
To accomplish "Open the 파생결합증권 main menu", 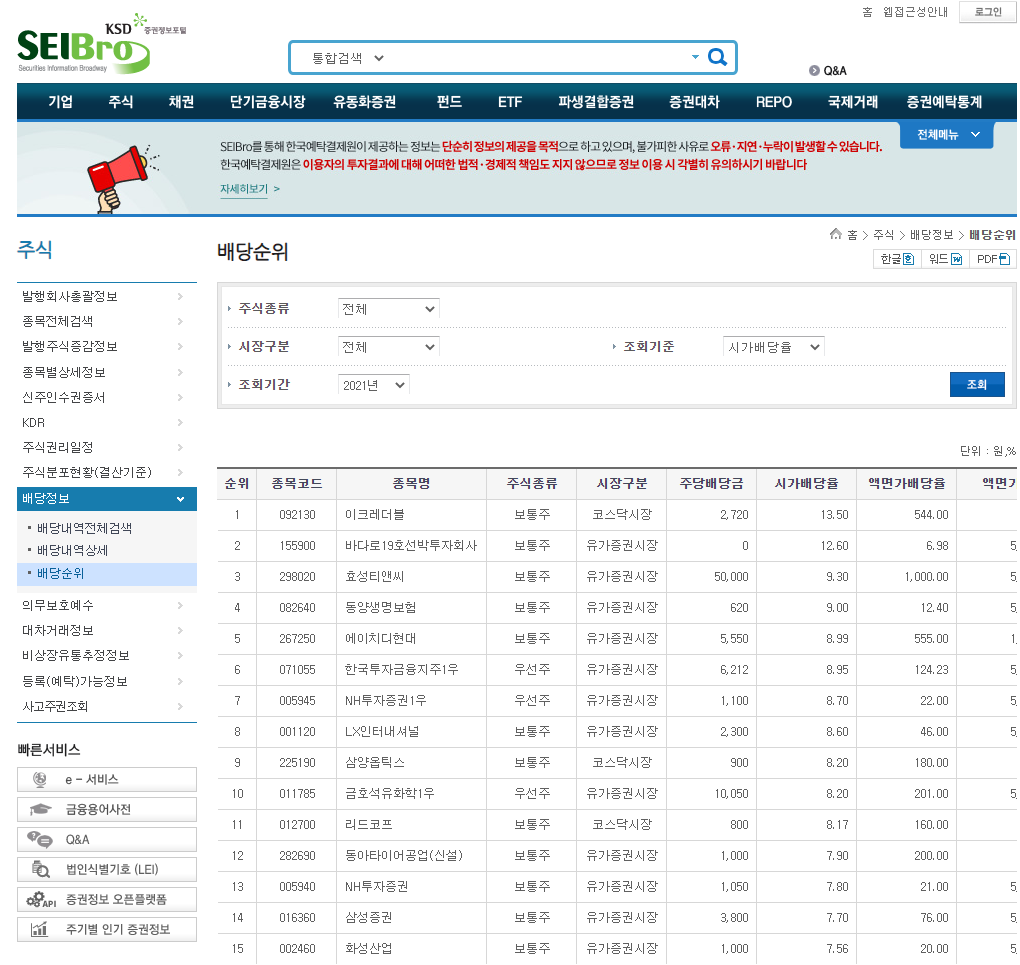I will click(596, 102).
